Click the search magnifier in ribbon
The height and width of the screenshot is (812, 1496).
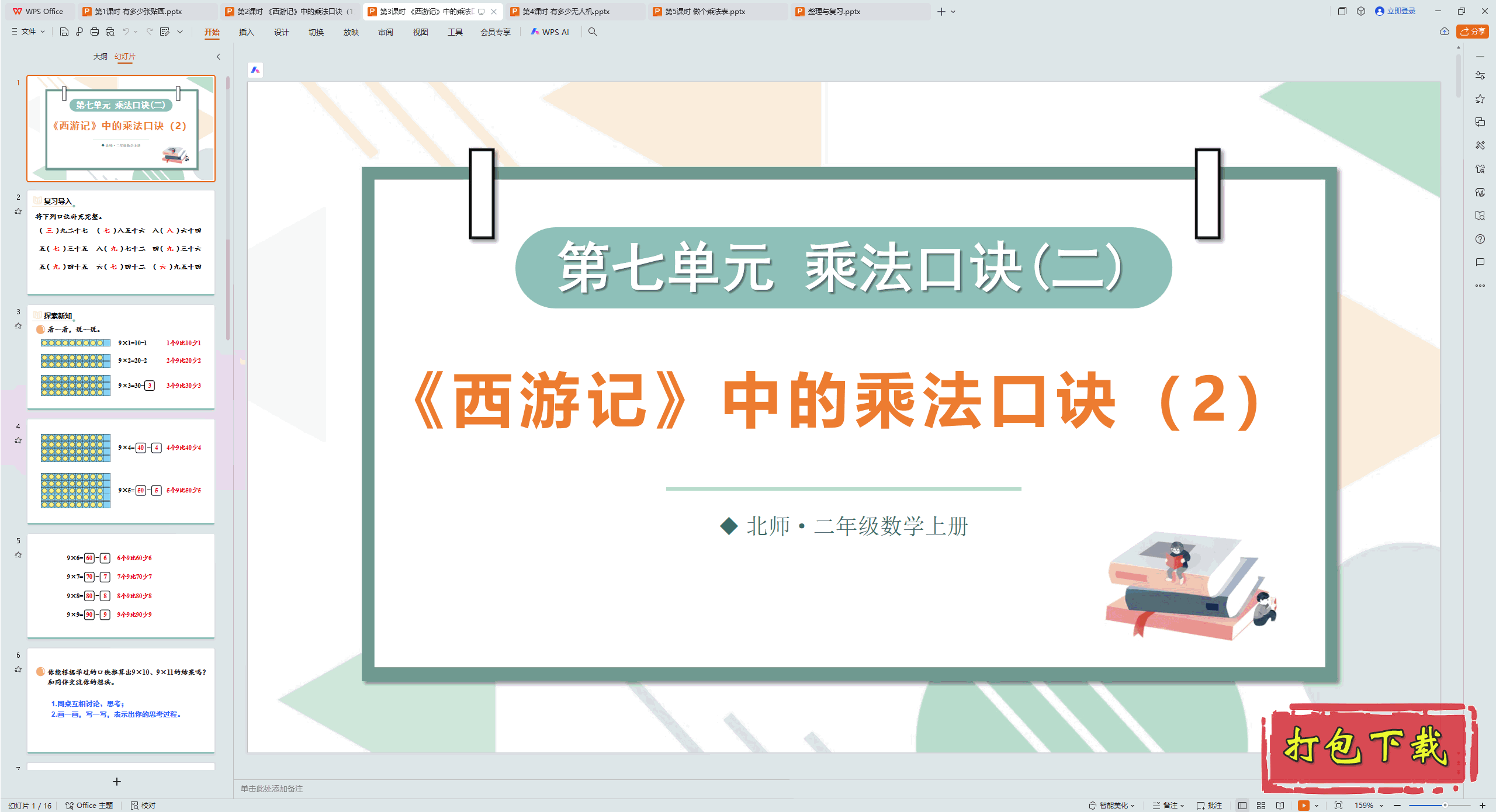click(x=593, y=32)
